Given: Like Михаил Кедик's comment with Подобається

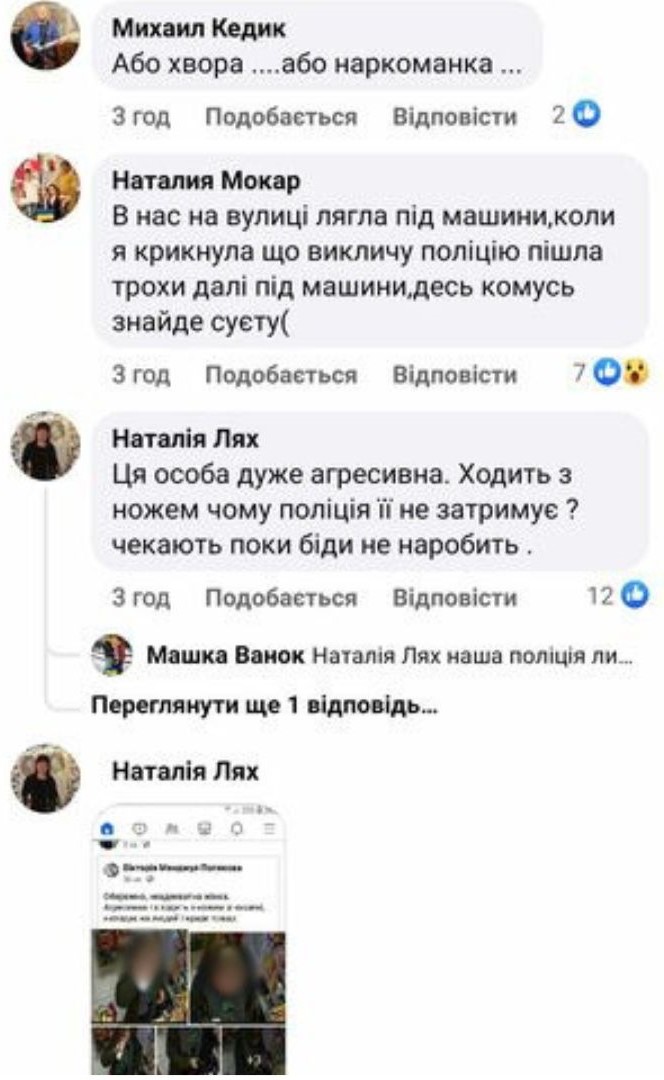Looking at the screenshot, I should coord(281,116).
